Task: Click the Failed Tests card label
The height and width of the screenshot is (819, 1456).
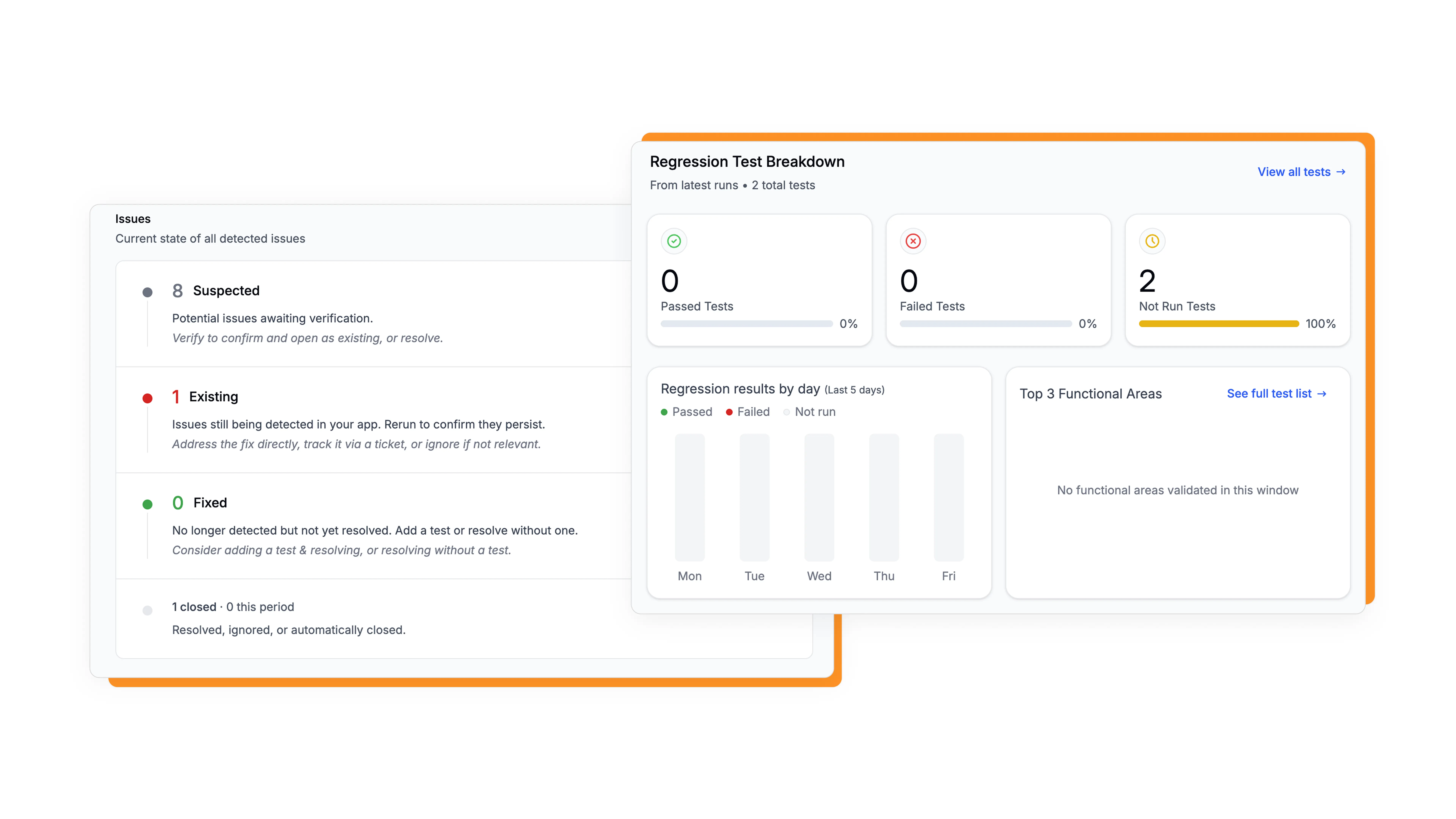Action: [x=932, y=306]
